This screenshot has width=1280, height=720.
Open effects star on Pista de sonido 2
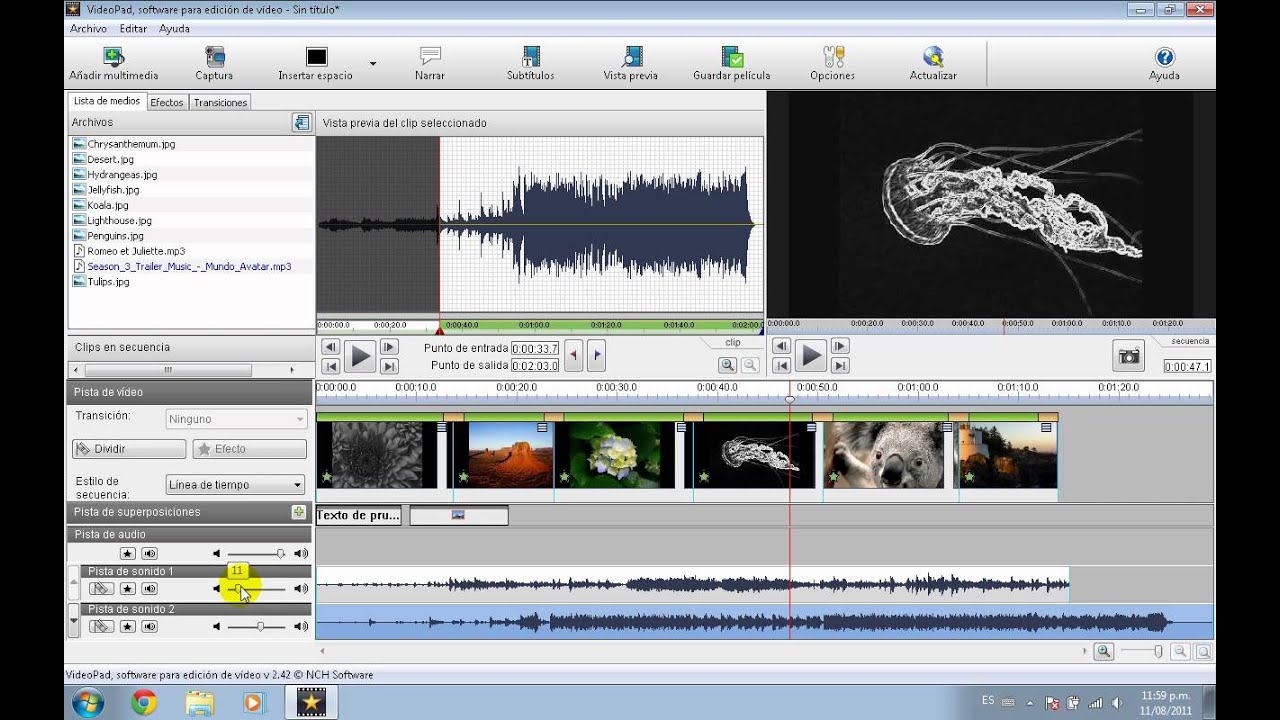coord(127,627)
